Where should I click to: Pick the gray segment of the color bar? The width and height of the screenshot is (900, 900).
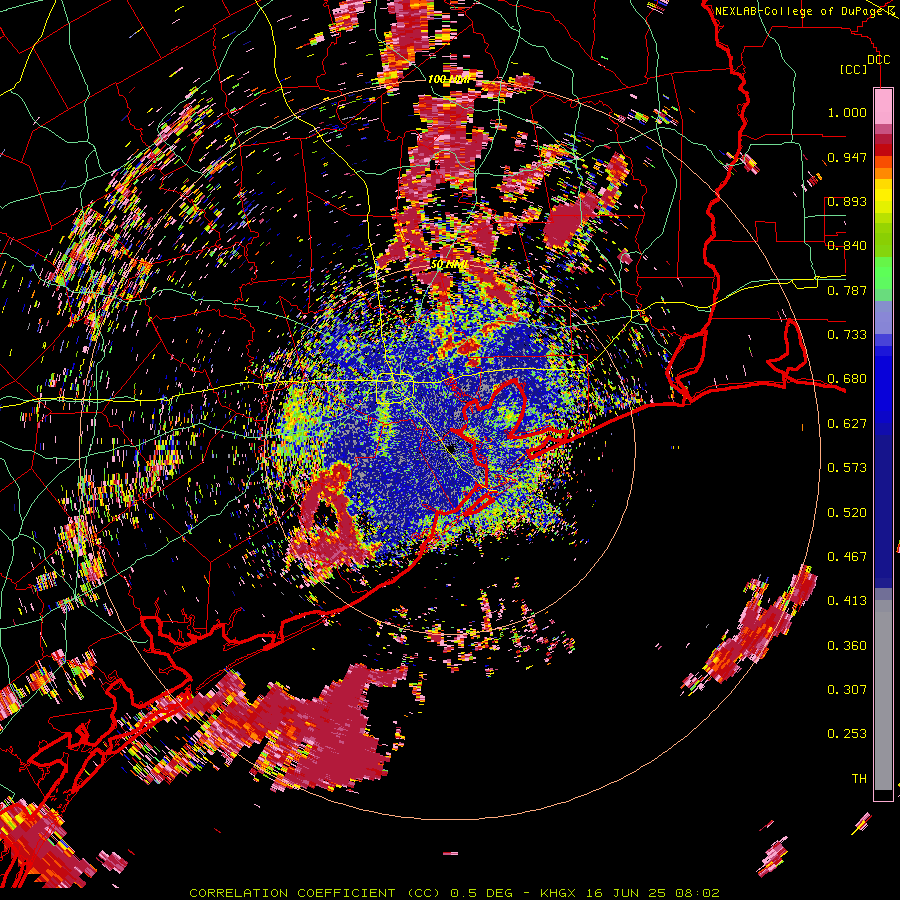click(883, 695)
